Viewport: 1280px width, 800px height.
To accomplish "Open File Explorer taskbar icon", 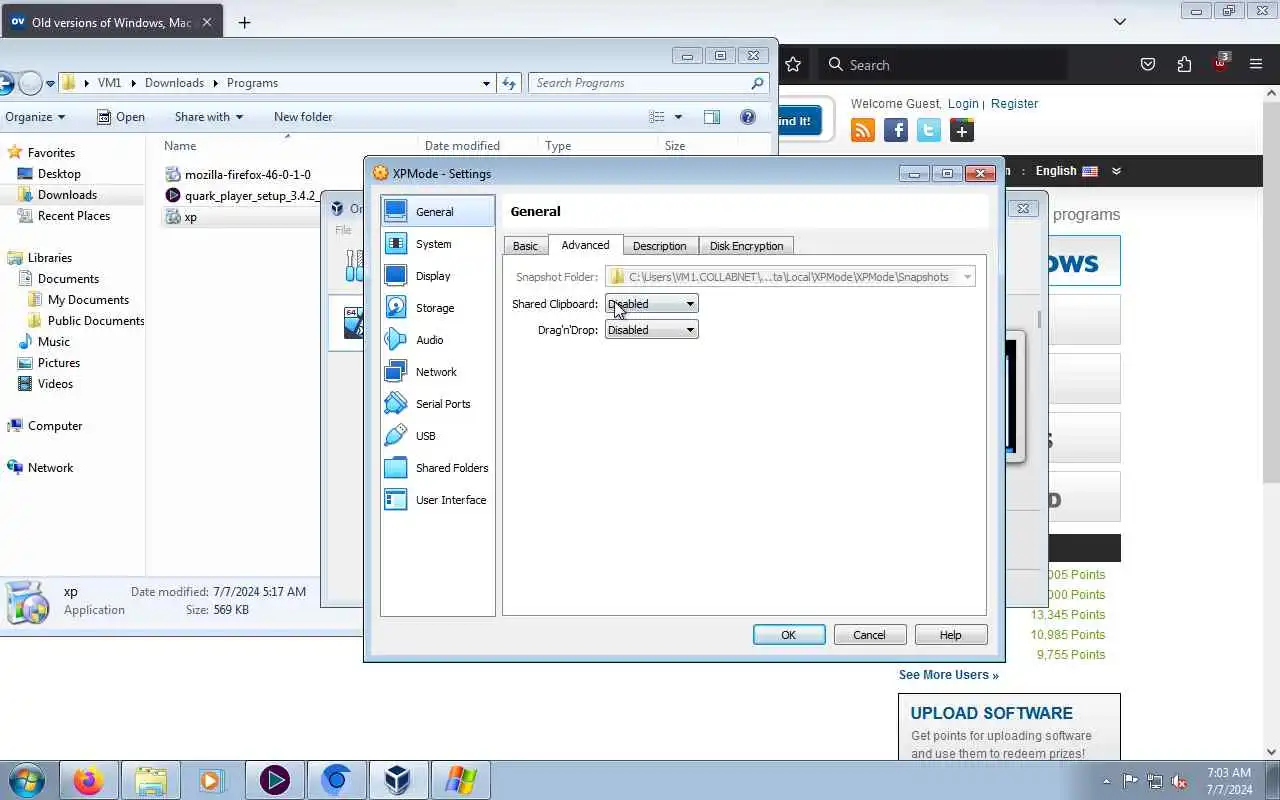I will point(150,780).
